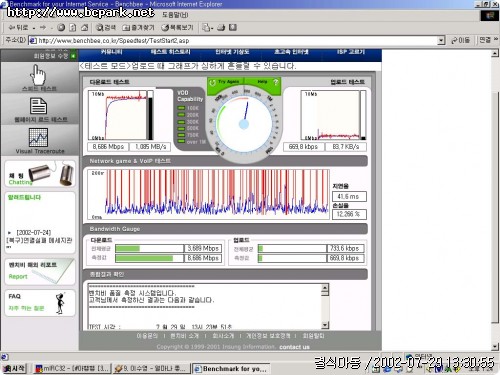This screenshot has height=375, width=500.
Task: Expand the address bar dropdown arrow
Action: coord(441,41)
